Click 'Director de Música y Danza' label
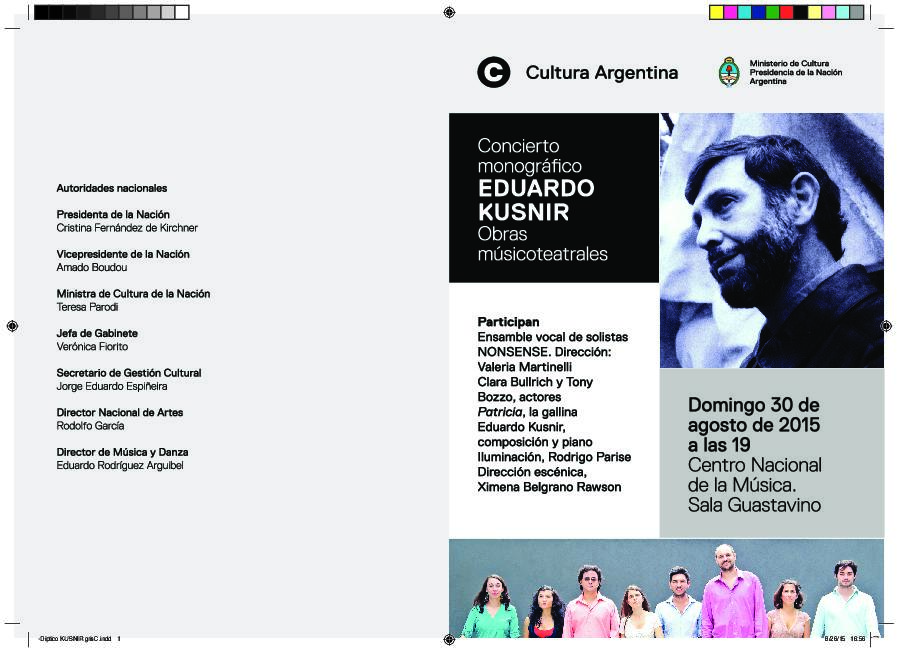Viewport: 899px width, 652px height. coord(122,452)
